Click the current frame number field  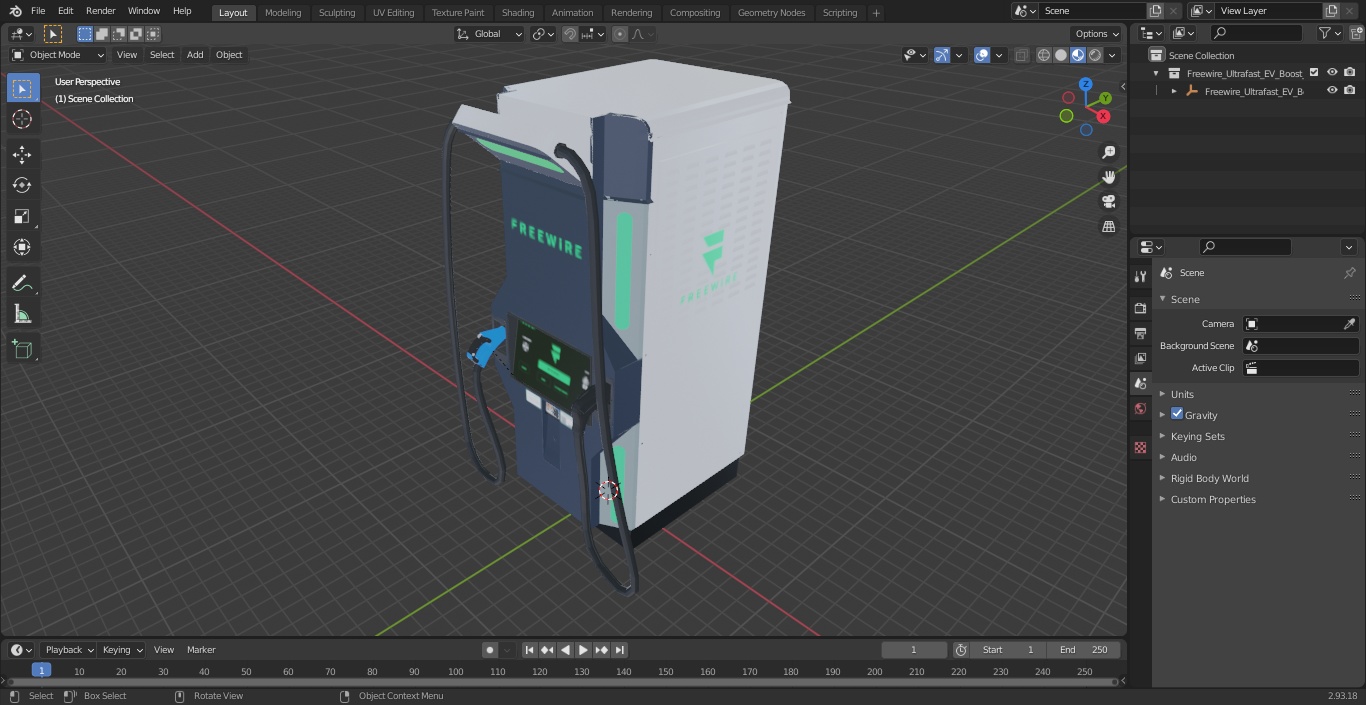(914, 650)
